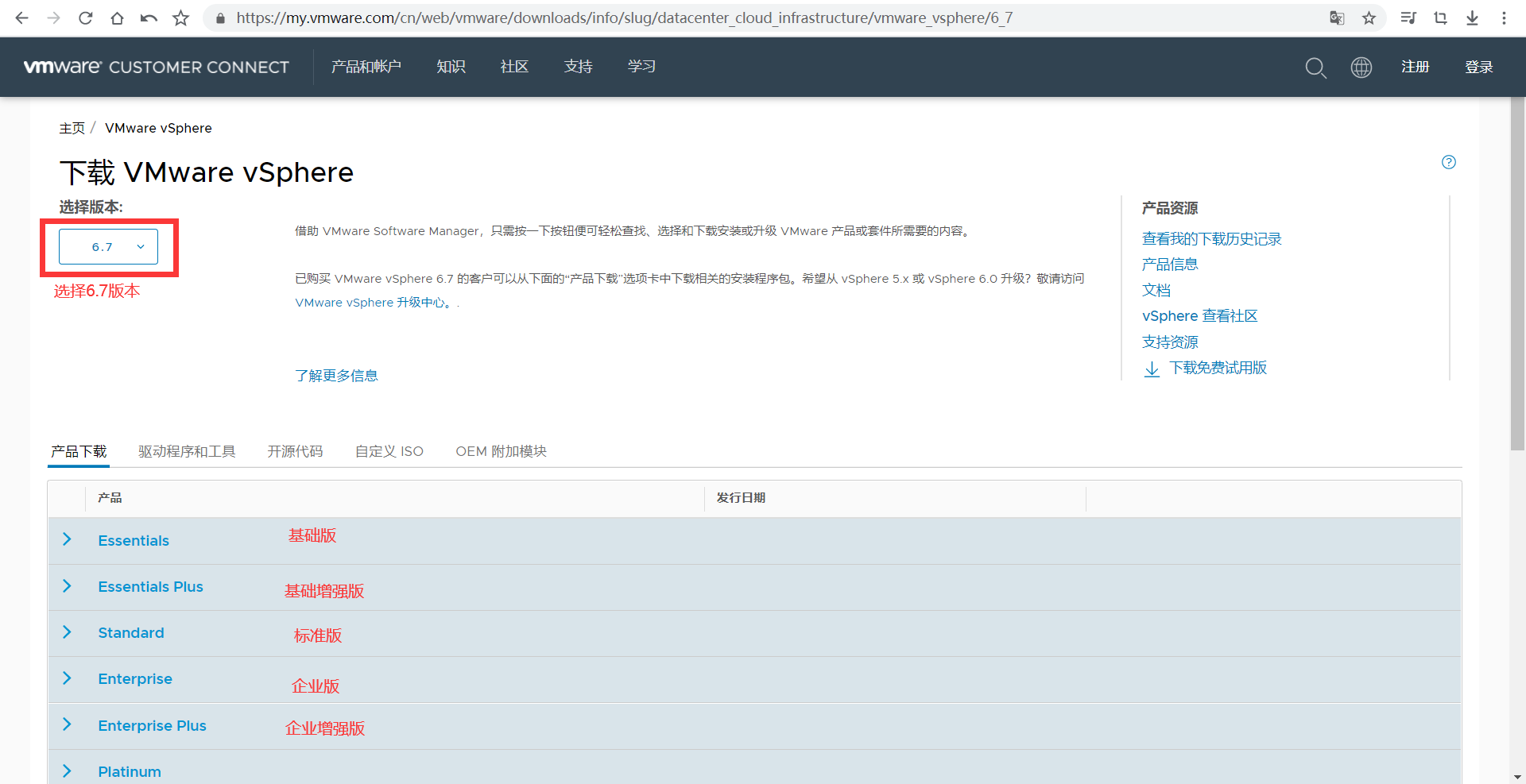1526x784 pixels.
Task: Click the 了解更多信息 link
Action: pos(336,376)
